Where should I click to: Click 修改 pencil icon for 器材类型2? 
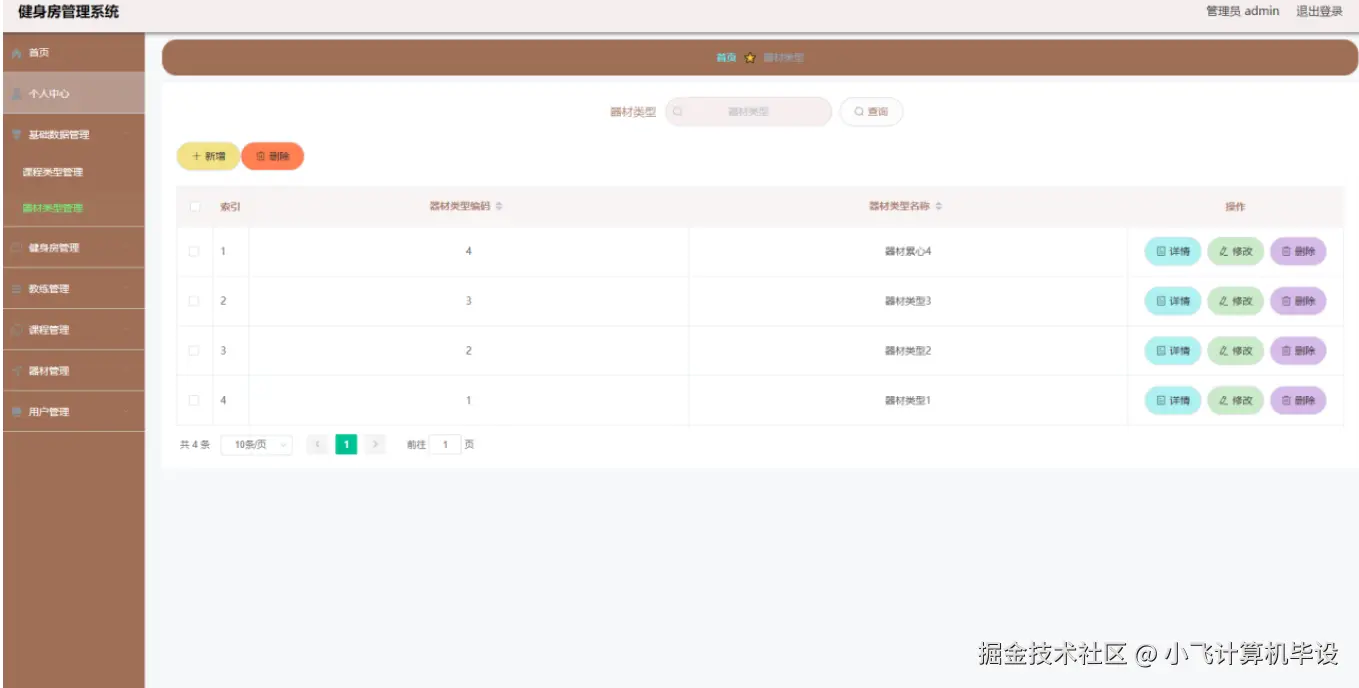(1223, 351)
